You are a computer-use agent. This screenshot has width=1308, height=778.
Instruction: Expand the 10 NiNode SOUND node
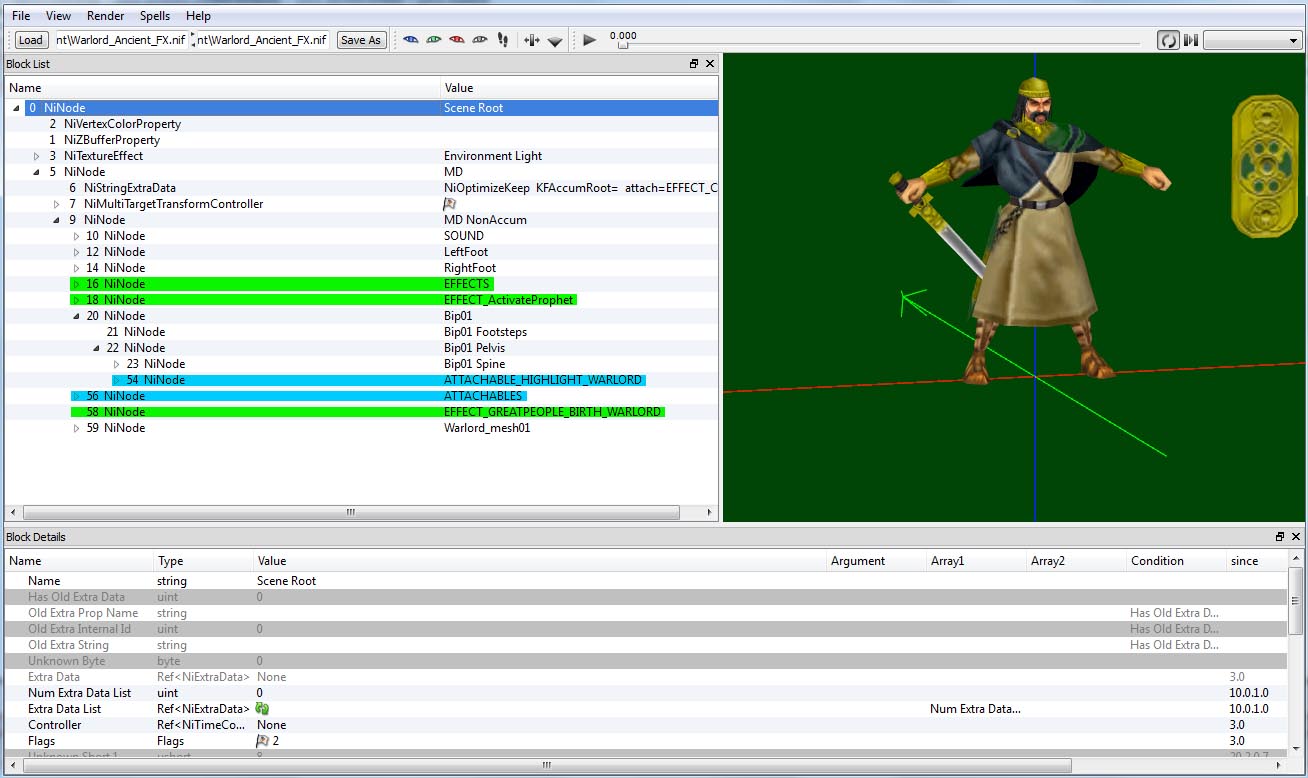point(77,236)
